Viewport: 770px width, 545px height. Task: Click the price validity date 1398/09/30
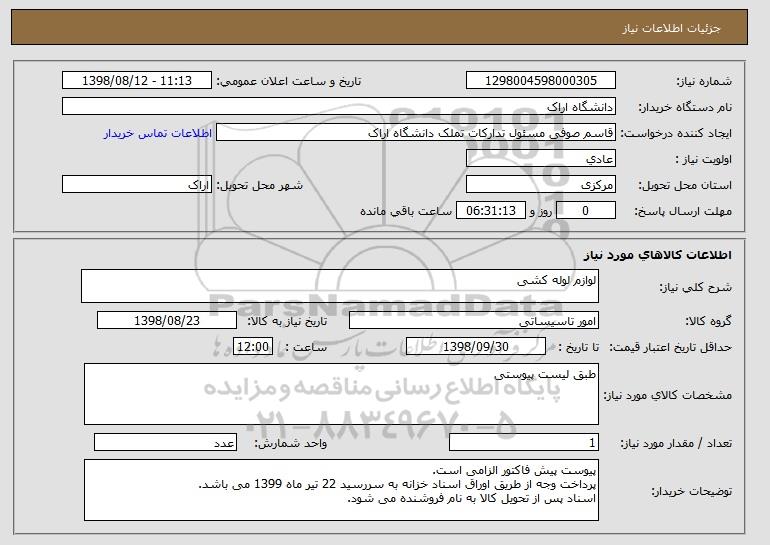pyautogui.click(x=476, y=347)
